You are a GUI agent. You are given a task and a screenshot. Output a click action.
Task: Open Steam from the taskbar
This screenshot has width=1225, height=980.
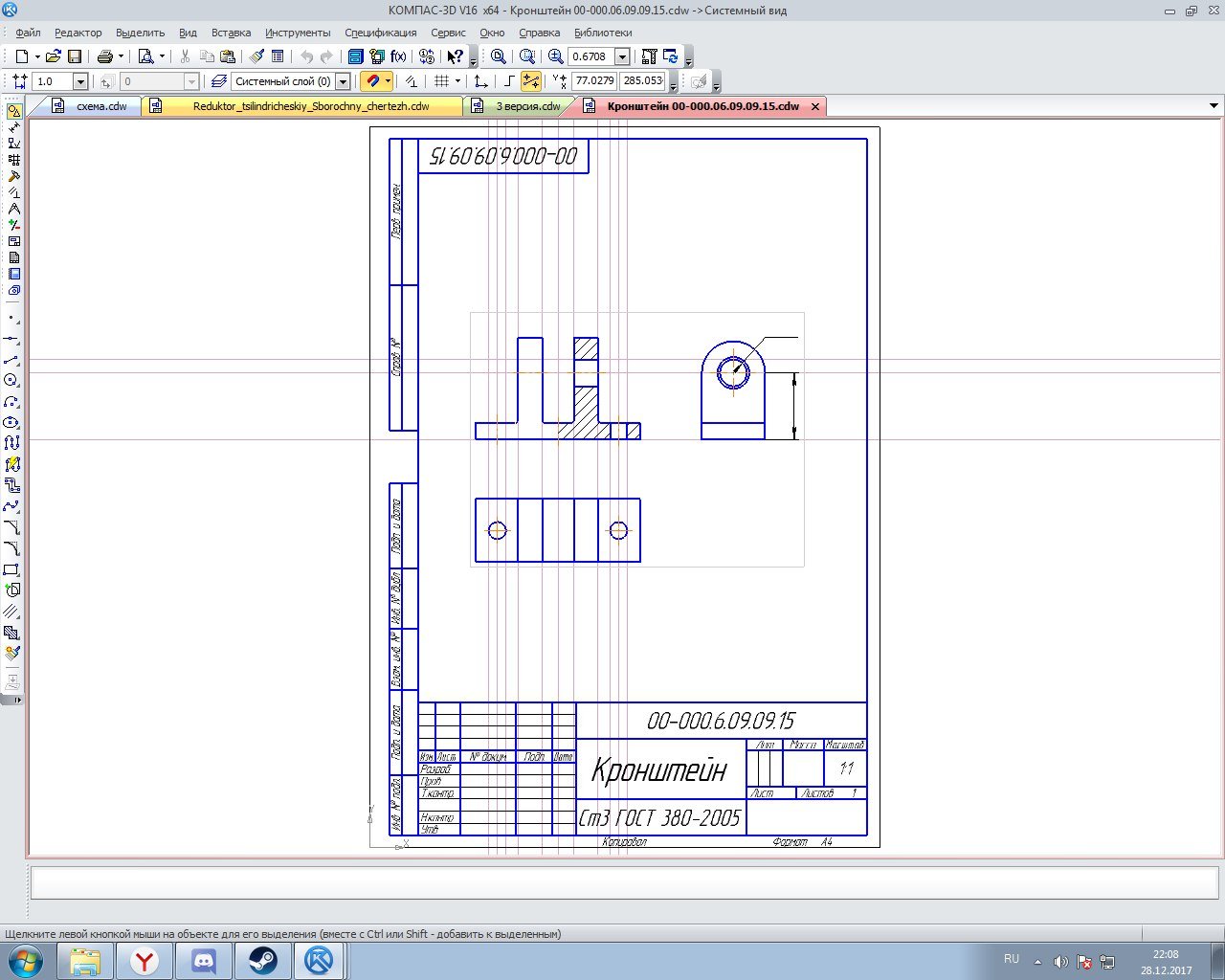click(262, 960)
